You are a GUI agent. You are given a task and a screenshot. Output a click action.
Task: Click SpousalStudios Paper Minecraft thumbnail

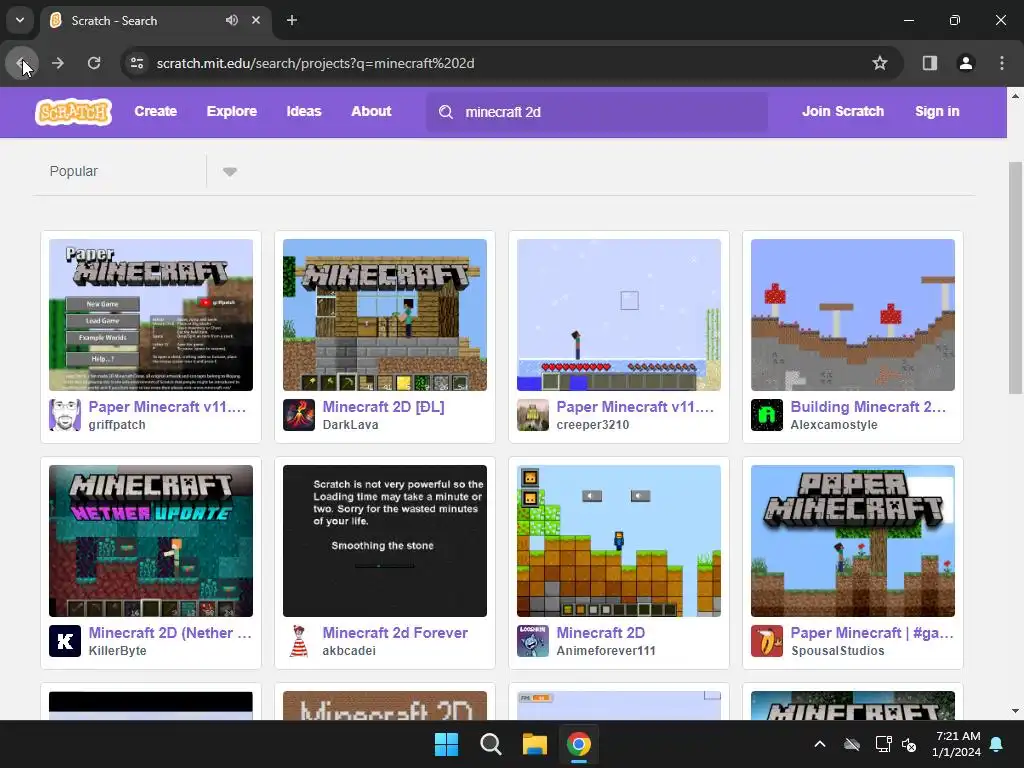coord(853,541)
